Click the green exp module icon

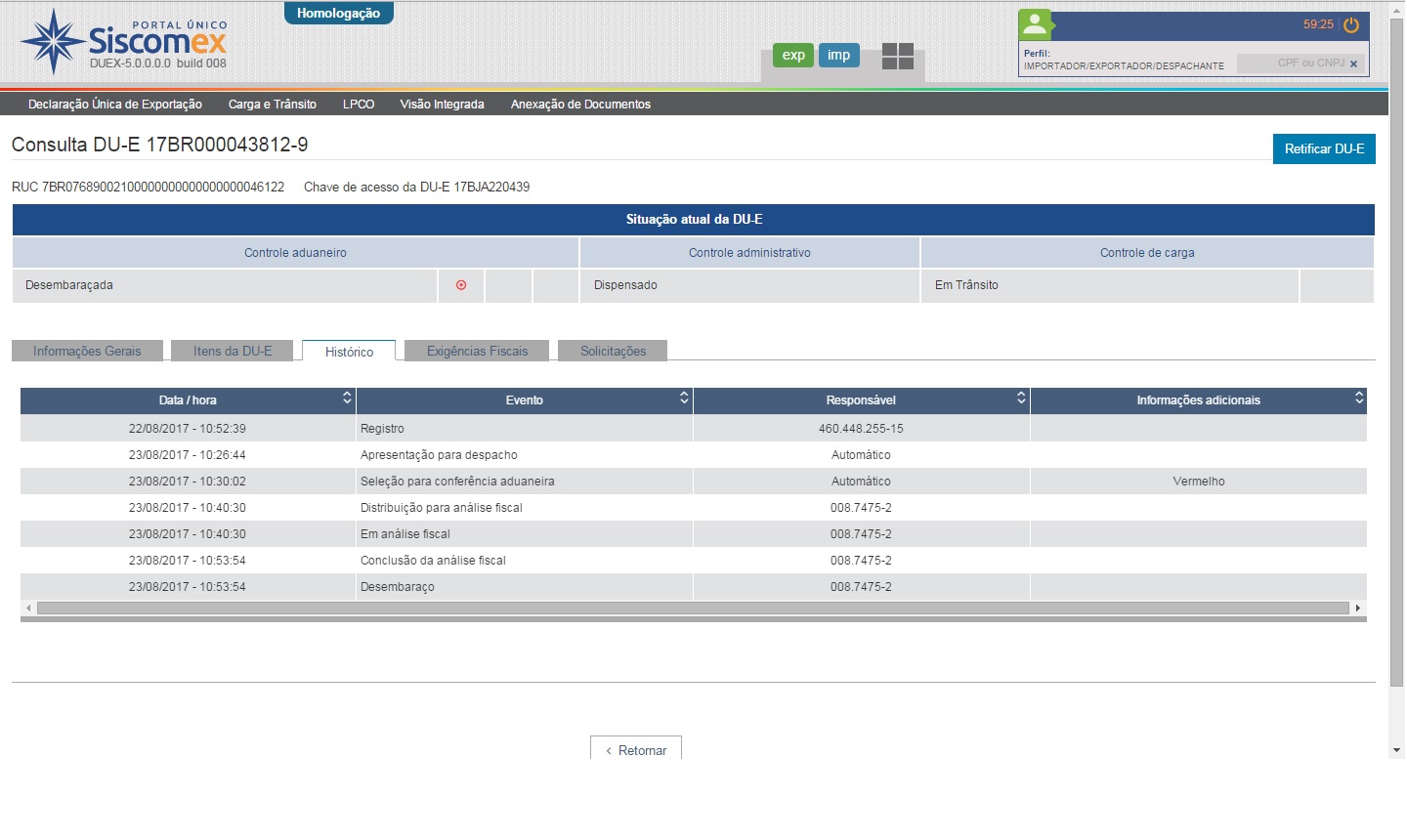tap(793, 56)
